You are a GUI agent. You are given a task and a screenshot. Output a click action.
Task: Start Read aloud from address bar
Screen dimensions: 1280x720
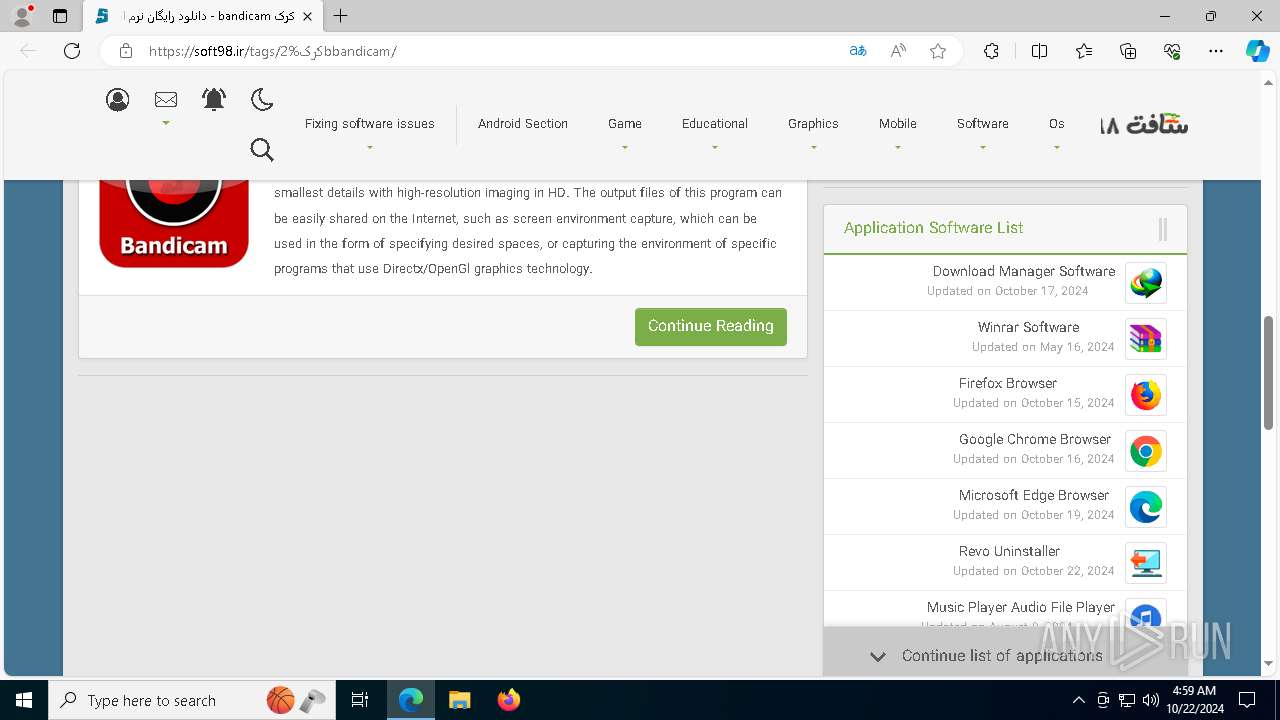tap(898, 51)
